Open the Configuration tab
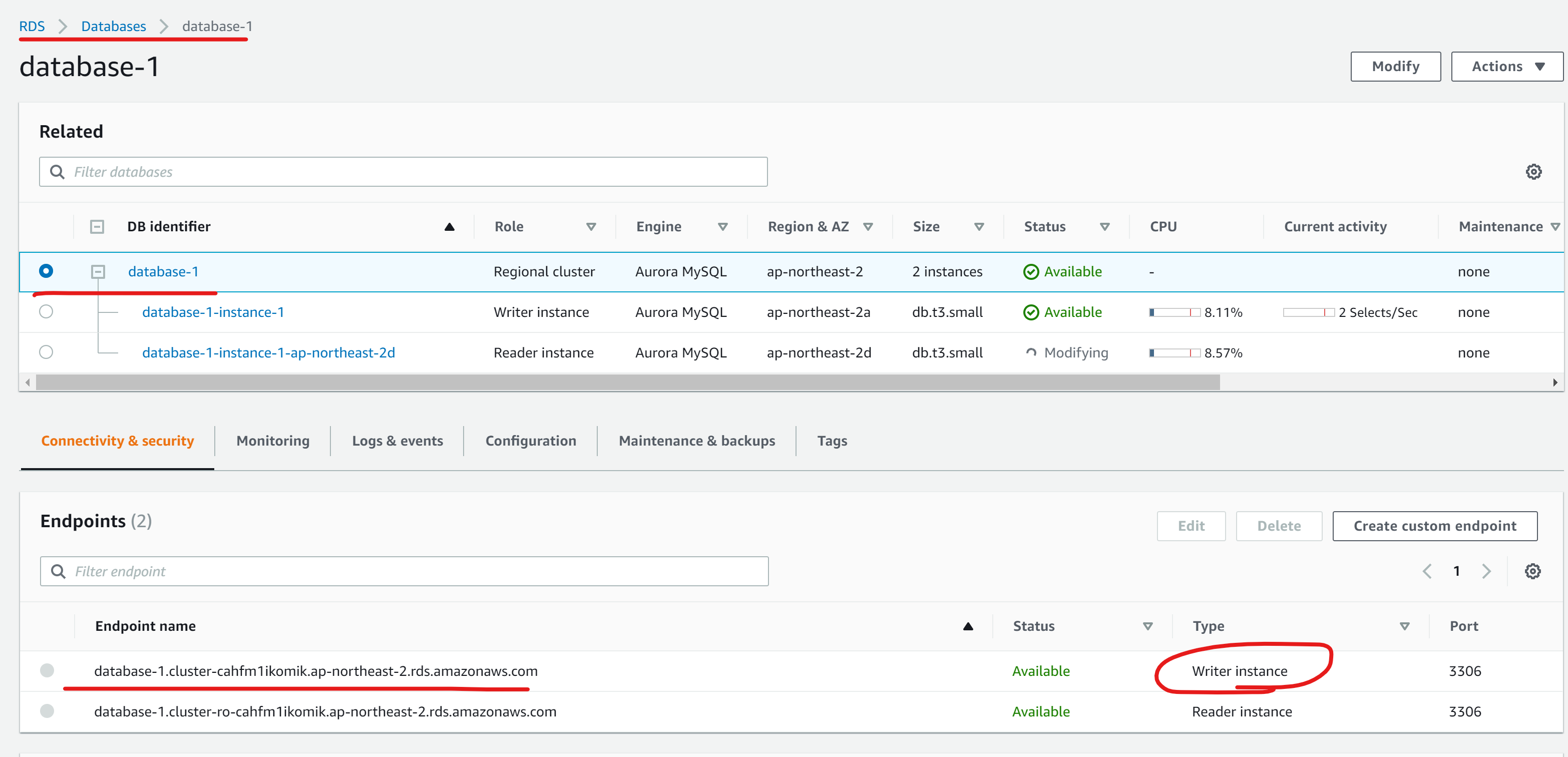The height and width of the screenshot is (757, 1568). point(531,441)
